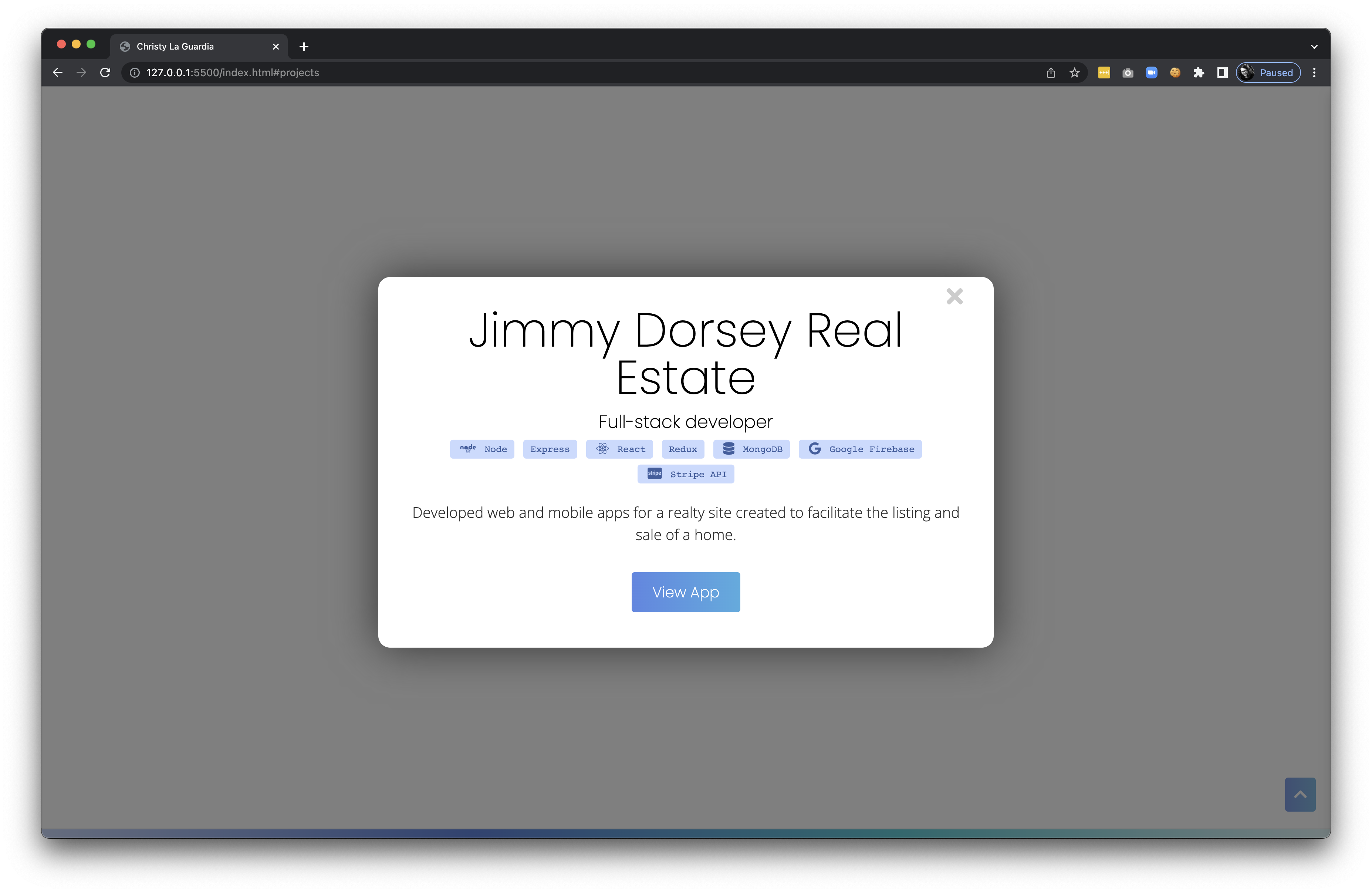Click the Google Firebase badge
The height and width of the screenshot is (893, 1372).
click(859, 449)
